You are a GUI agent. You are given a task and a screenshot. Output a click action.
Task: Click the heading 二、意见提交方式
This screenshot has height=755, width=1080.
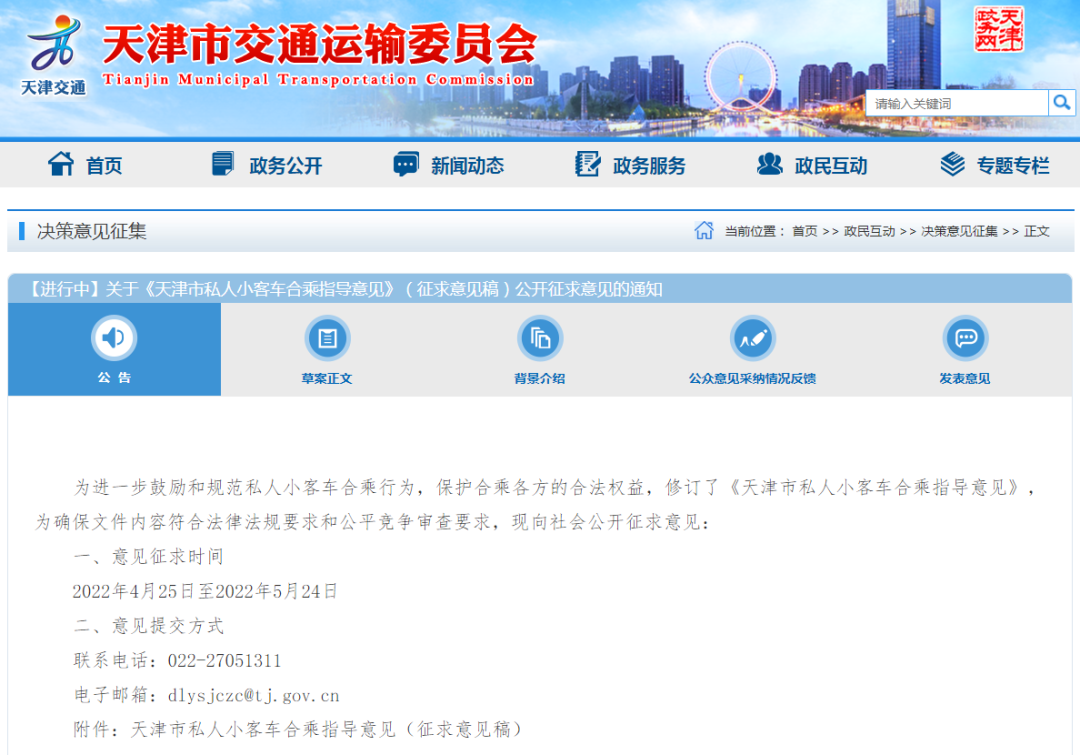point(149,626)
